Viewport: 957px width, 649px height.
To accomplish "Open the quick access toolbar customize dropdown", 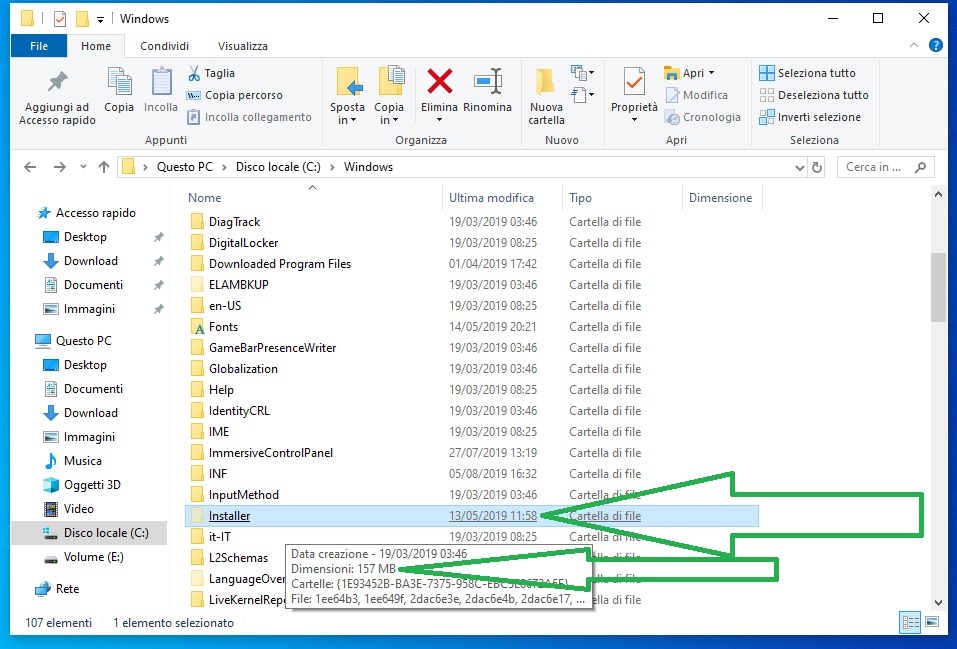I will coord(100,20).
